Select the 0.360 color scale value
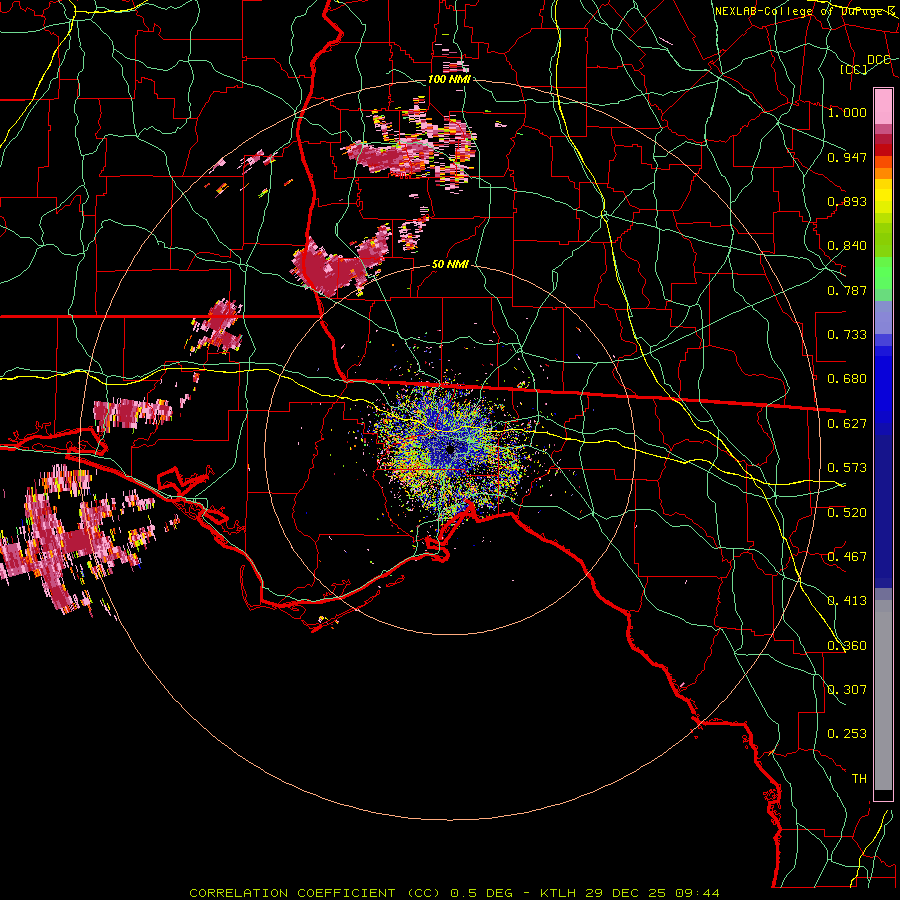 (x=847, y=646)
